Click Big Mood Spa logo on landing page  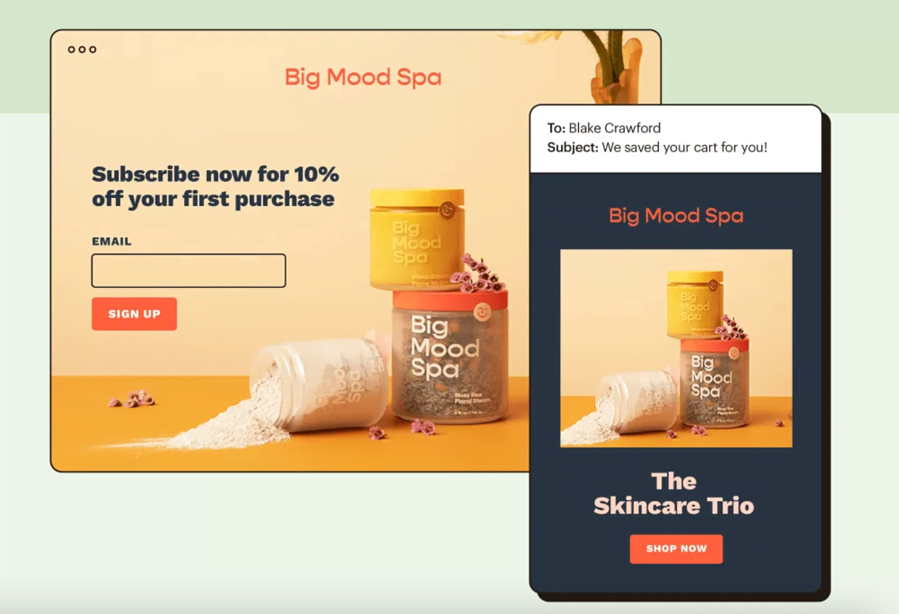363,77
